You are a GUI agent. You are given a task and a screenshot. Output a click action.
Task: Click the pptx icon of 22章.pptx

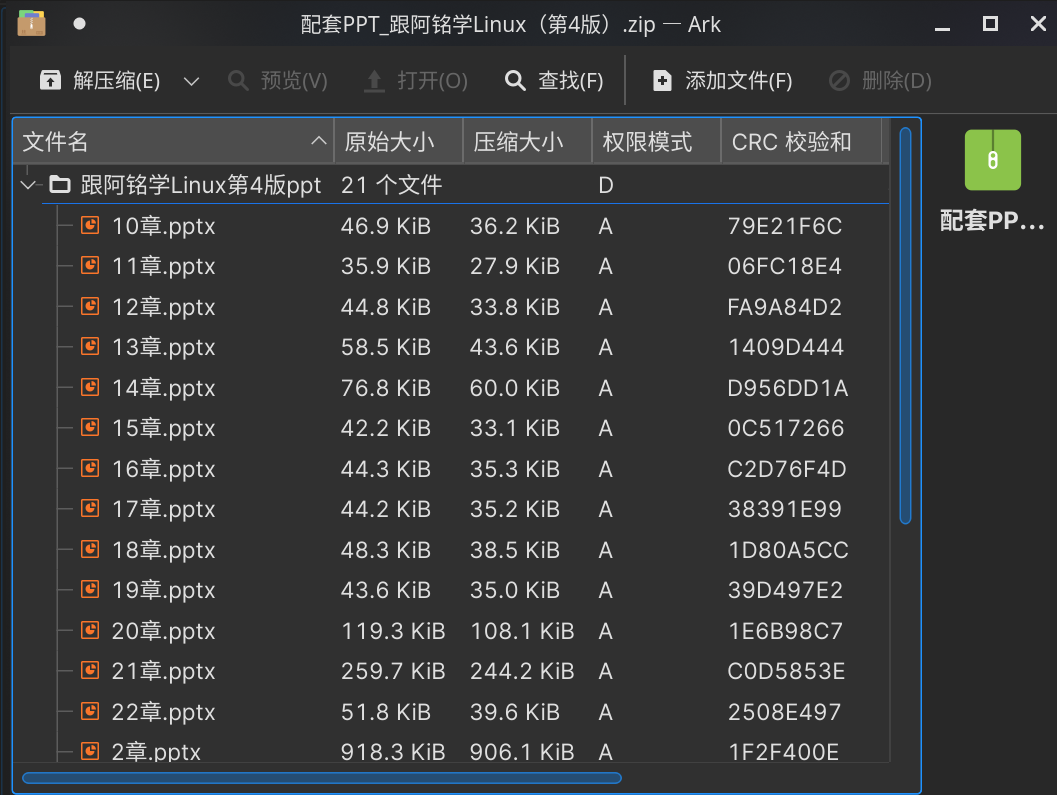[90, 711]
